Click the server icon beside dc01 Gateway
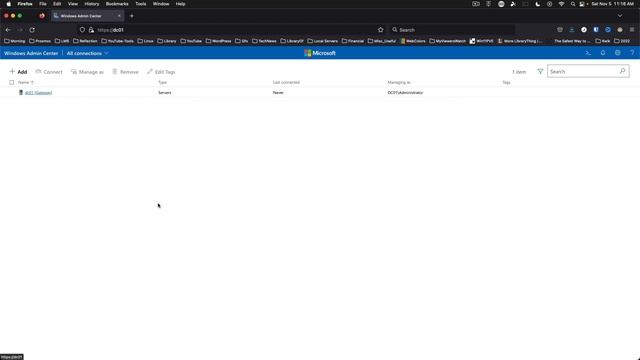The image size is (640, 360). click(21, 93)
